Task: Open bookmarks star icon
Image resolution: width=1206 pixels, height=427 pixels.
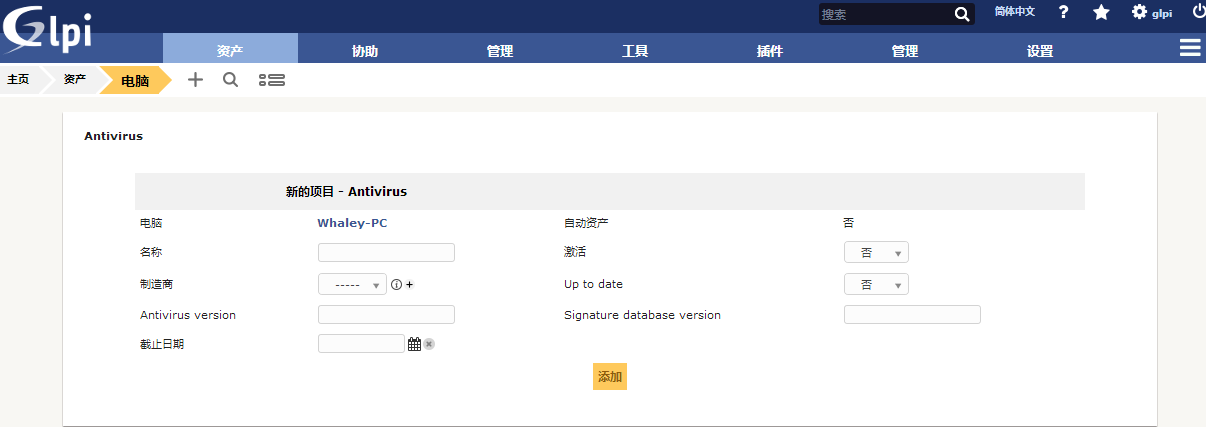Action: point(1101,12)
